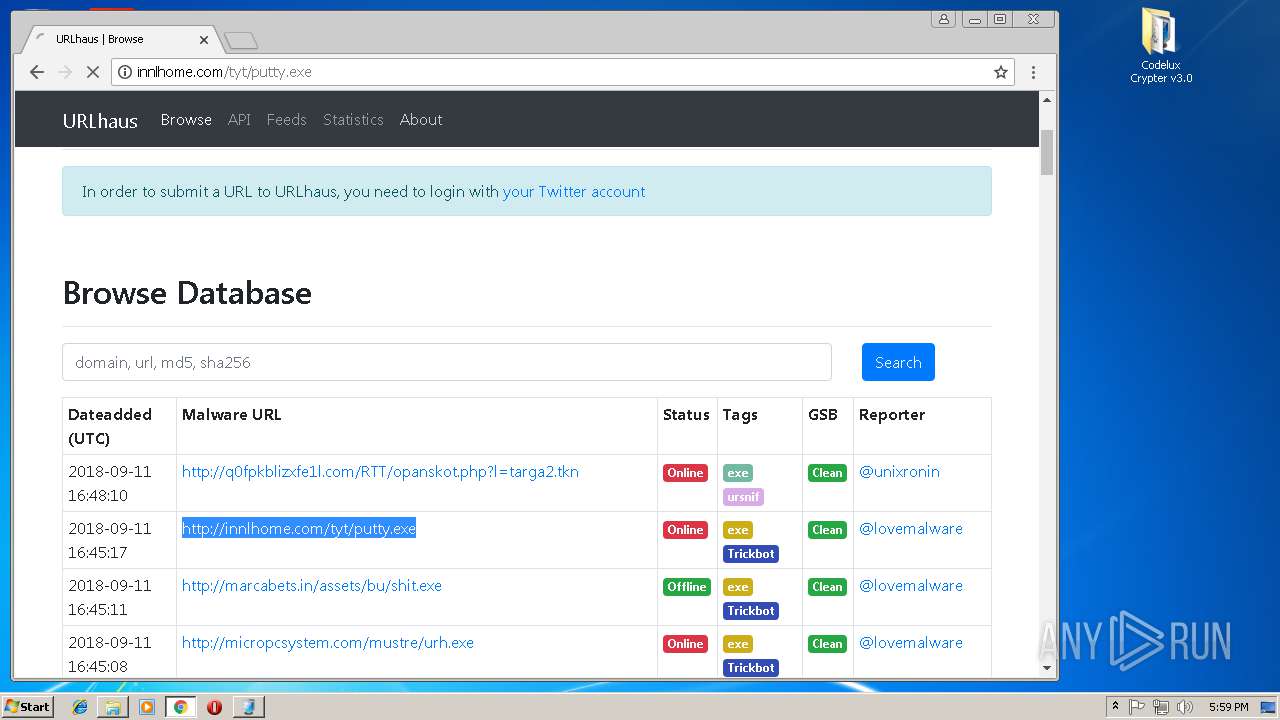Open the Action Center flag icon
1280x720 pixels.
1137,707
